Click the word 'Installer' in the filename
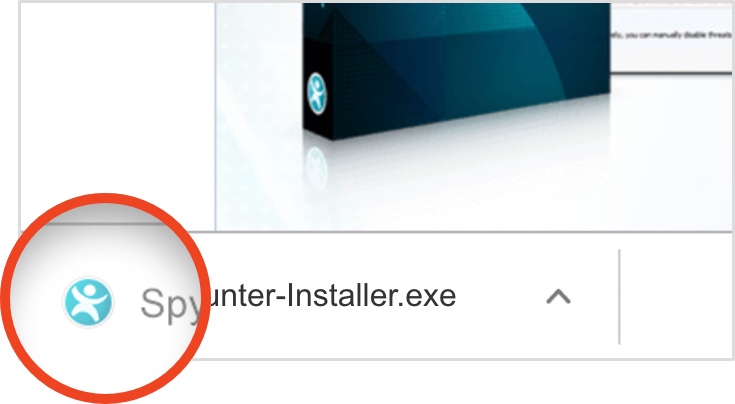The height and width of the screenshot is (404, 735). (x=342, y=297)
